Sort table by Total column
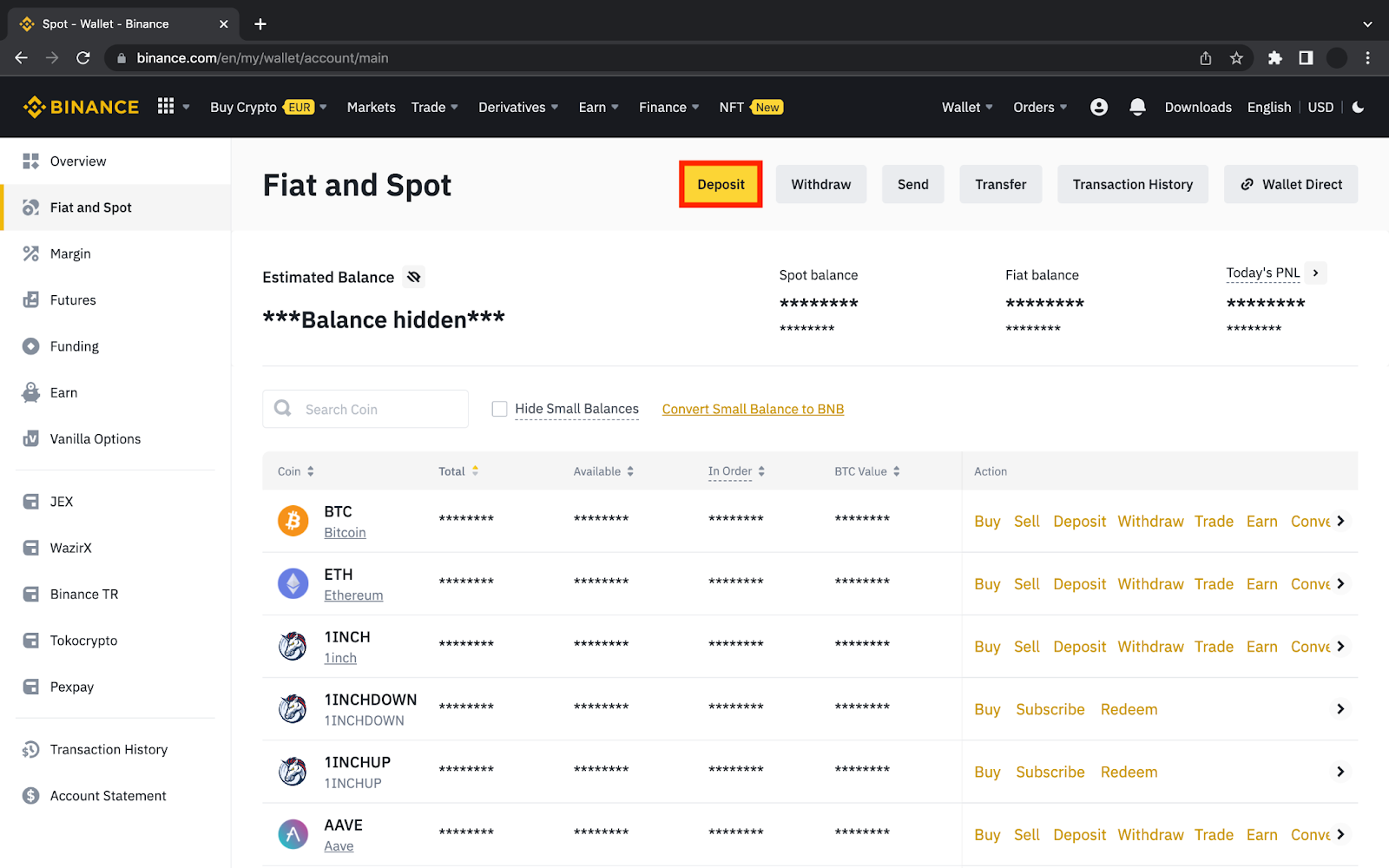This screenshot has height=868, width=1389. pyautogui.click(x=458, y=471)
